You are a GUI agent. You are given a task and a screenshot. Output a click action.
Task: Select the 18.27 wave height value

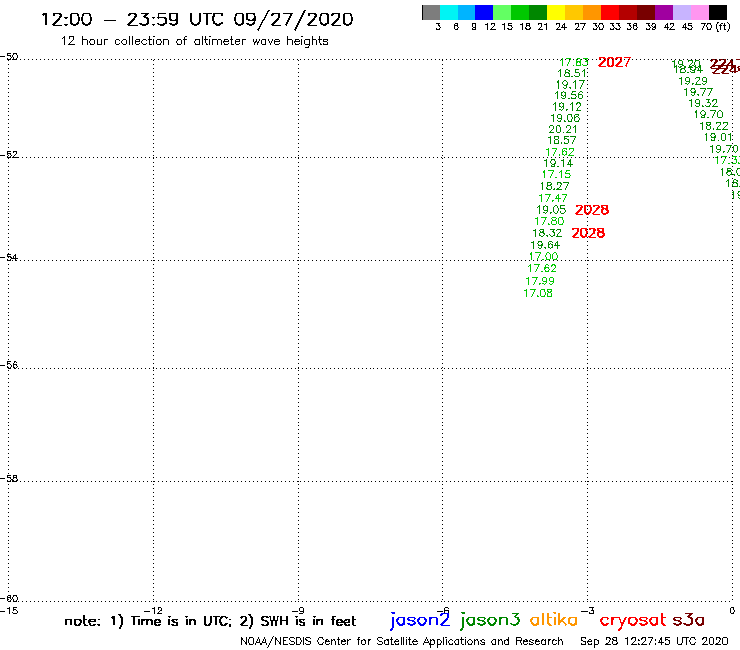click(x=555, y=186)
